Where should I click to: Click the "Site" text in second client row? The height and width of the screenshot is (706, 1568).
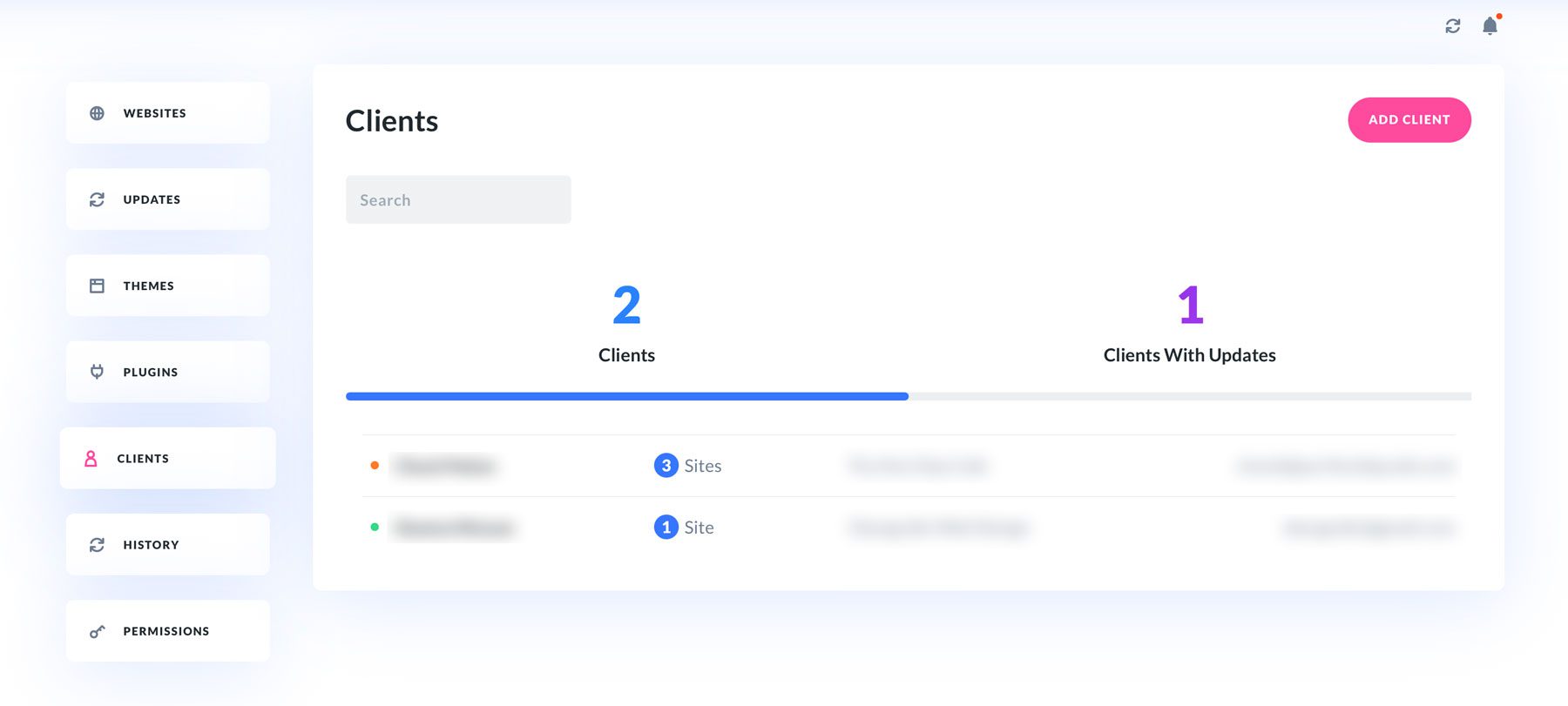click(x=700, y=528)
